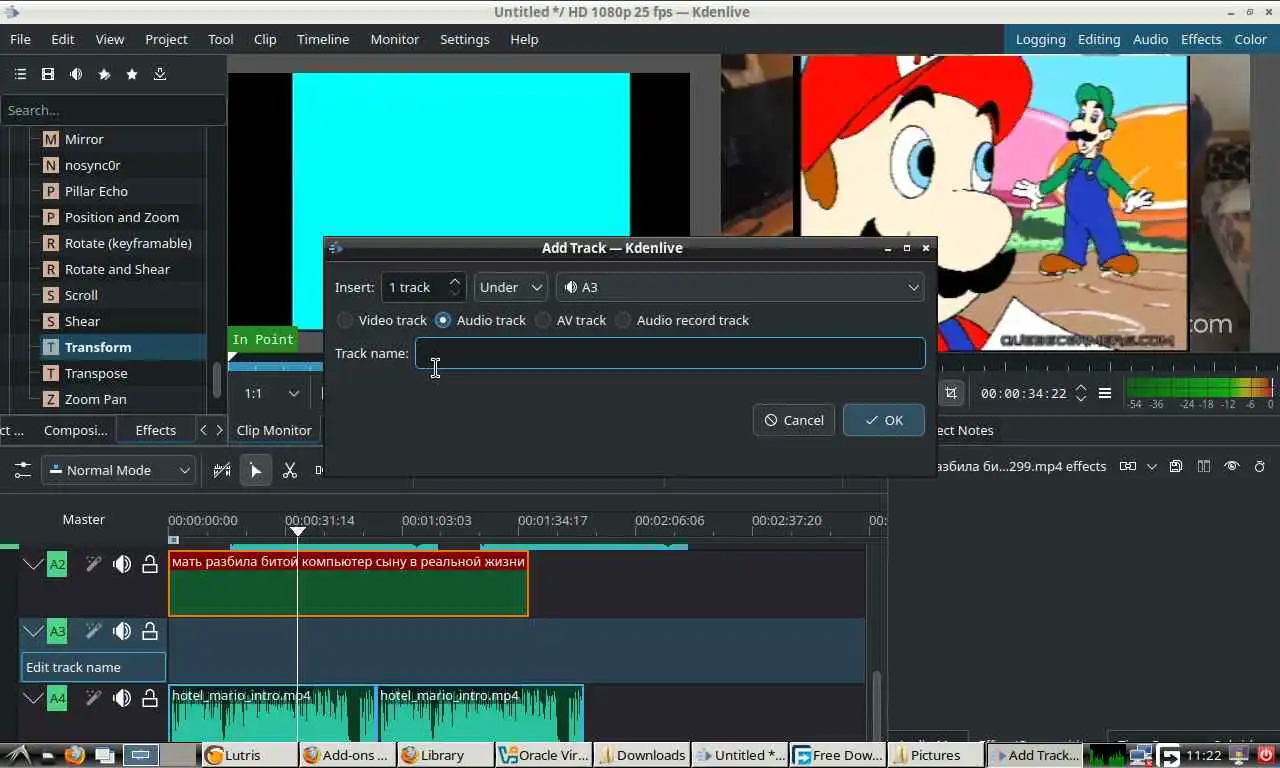The image size is (1280, 768).
Task: Switch to the Color workspace
Action: click(1251, 39)
